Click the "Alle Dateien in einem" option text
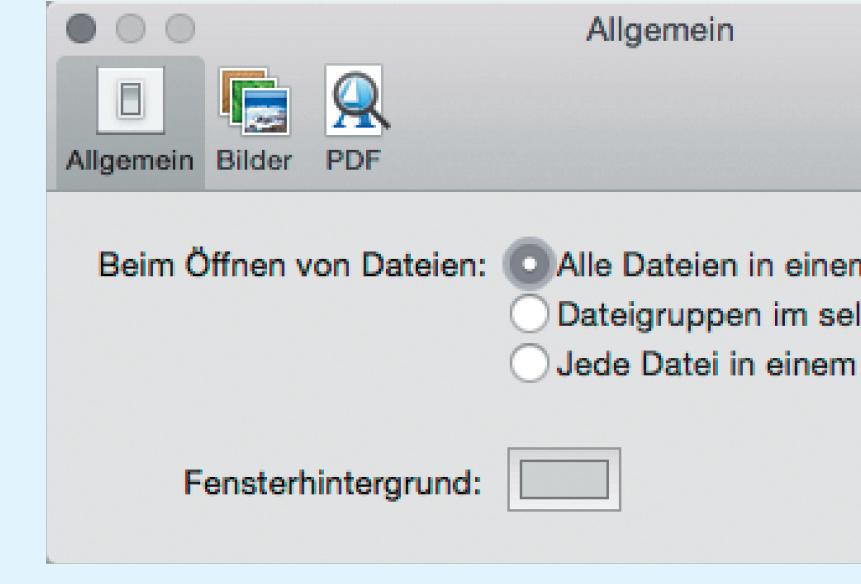 (x=708, y=265)
